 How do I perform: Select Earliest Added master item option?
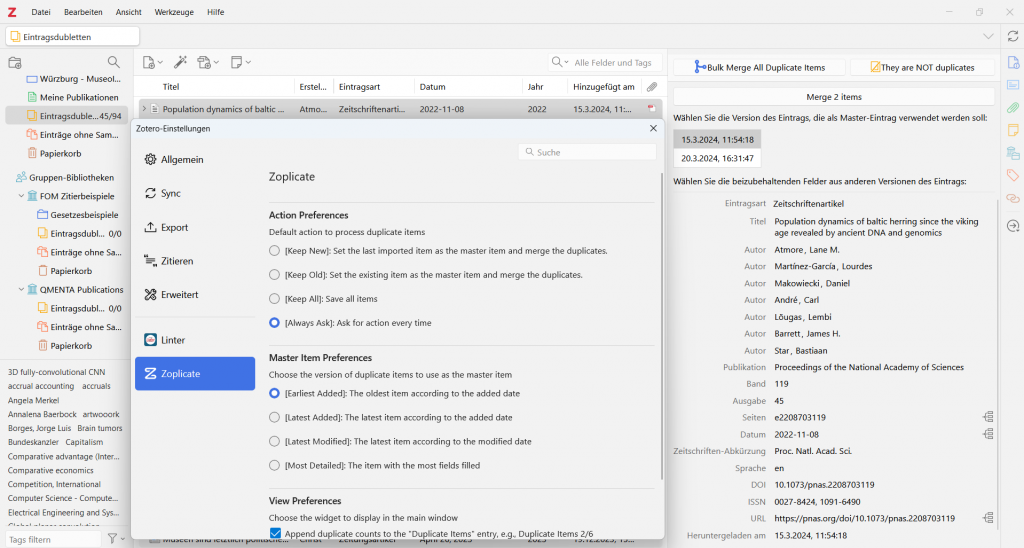(x=274, y=393)
